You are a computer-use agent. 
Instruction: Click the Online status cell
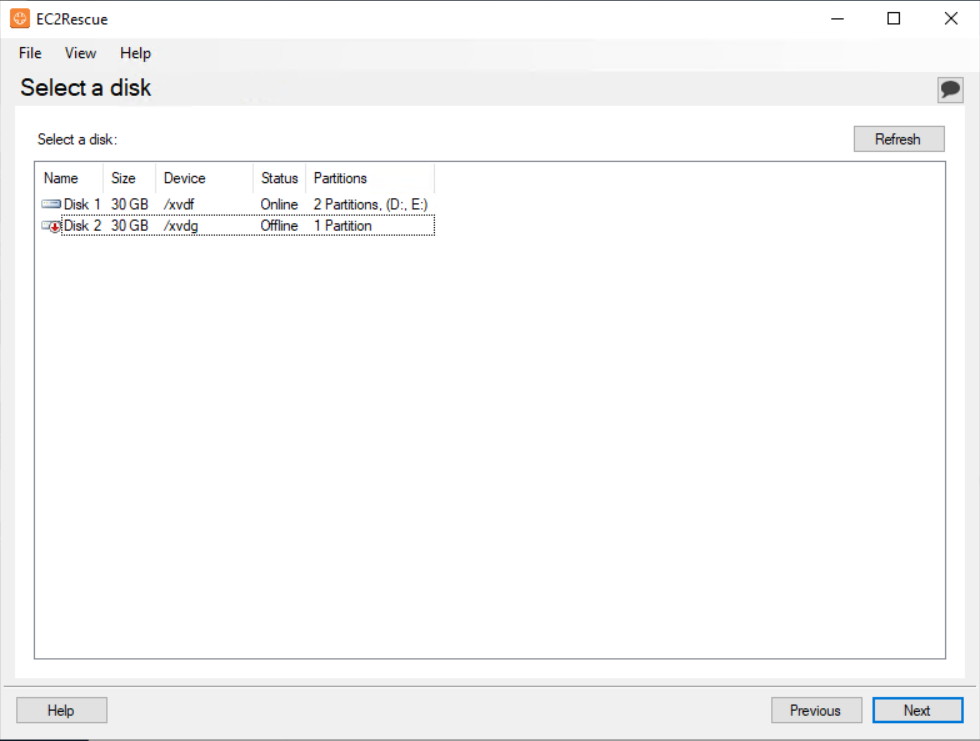(x=279, y=204)
